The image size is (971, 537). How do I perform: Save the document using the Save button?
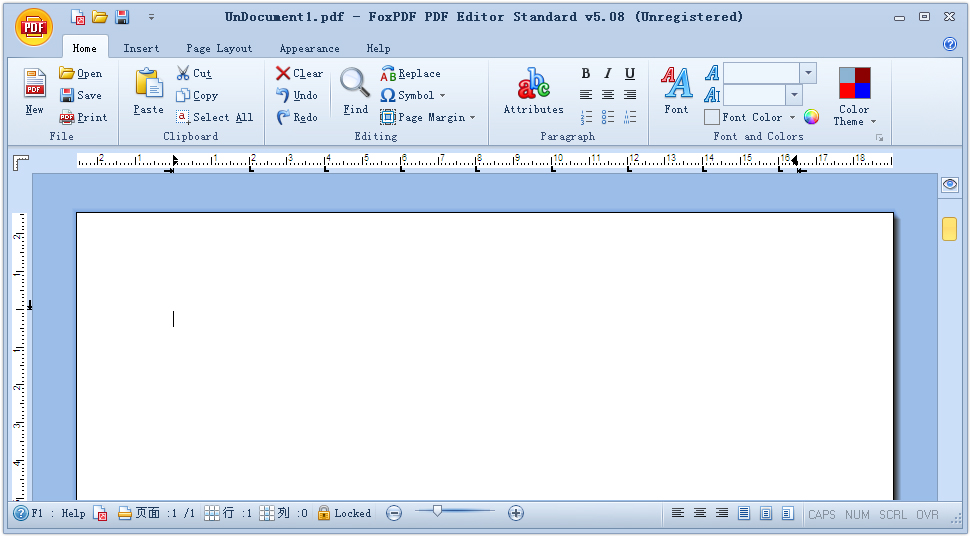[x=81, y=95]
